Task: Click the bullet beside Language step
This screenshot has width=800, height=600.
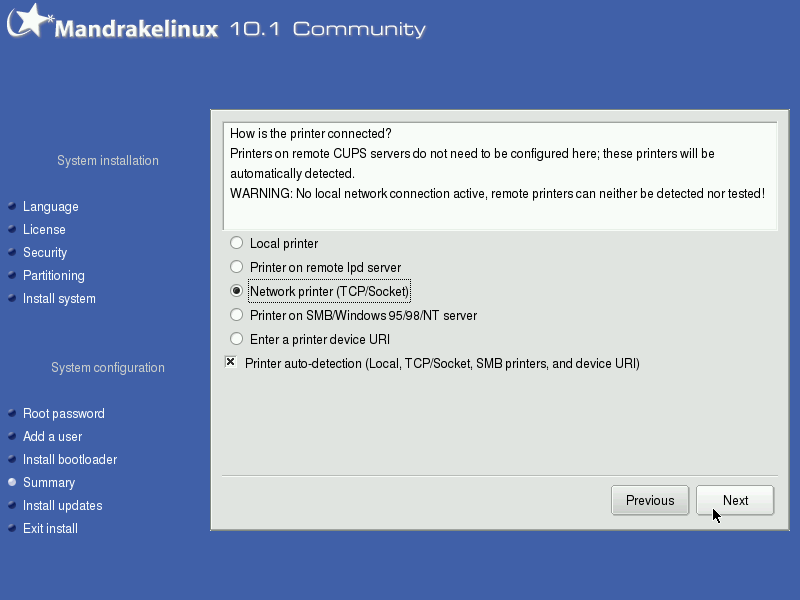Action: pyautogui.click(x=12, y=206)
